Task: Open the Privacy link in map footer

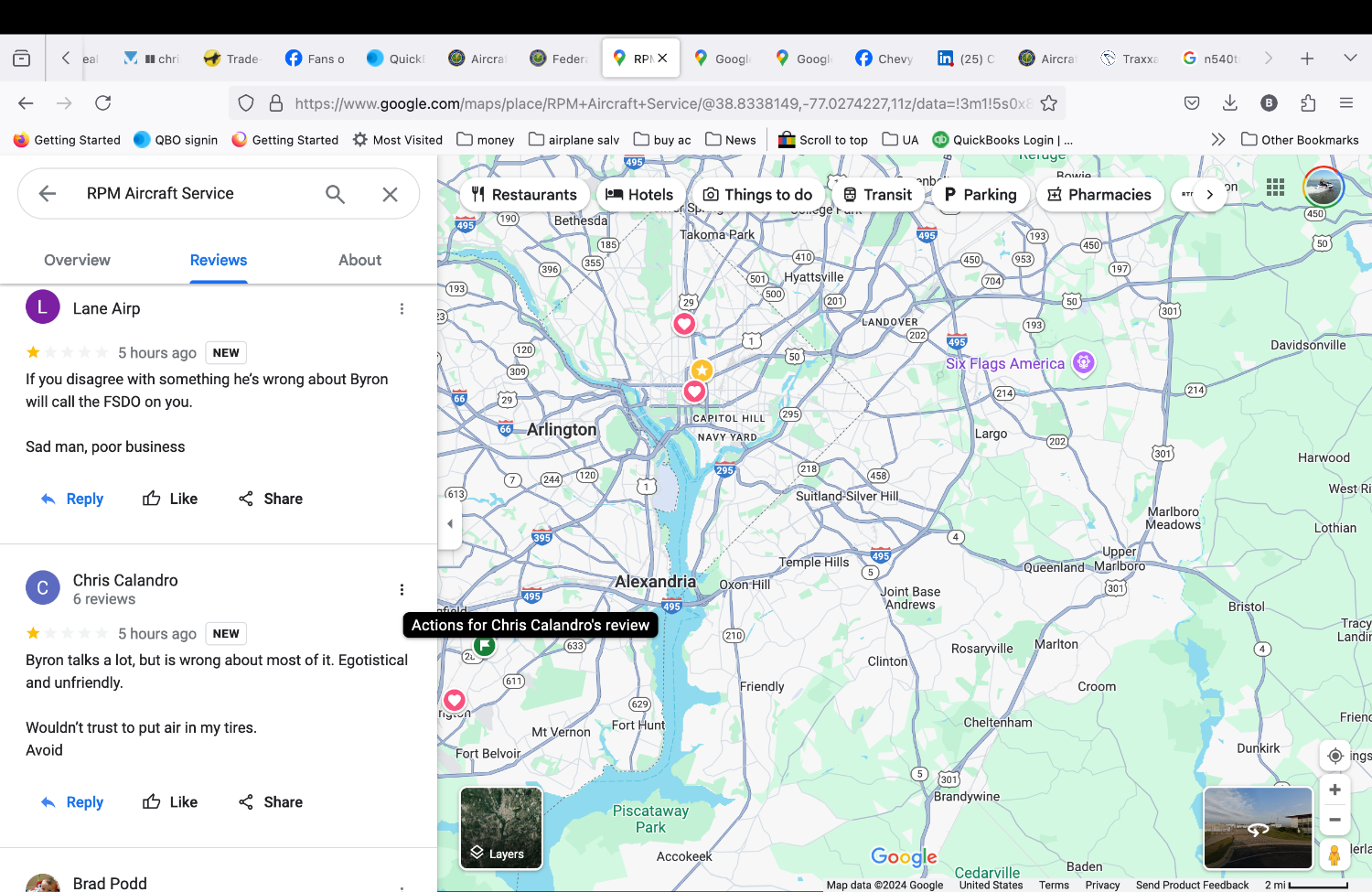Action: click(x=1102, y=885)
